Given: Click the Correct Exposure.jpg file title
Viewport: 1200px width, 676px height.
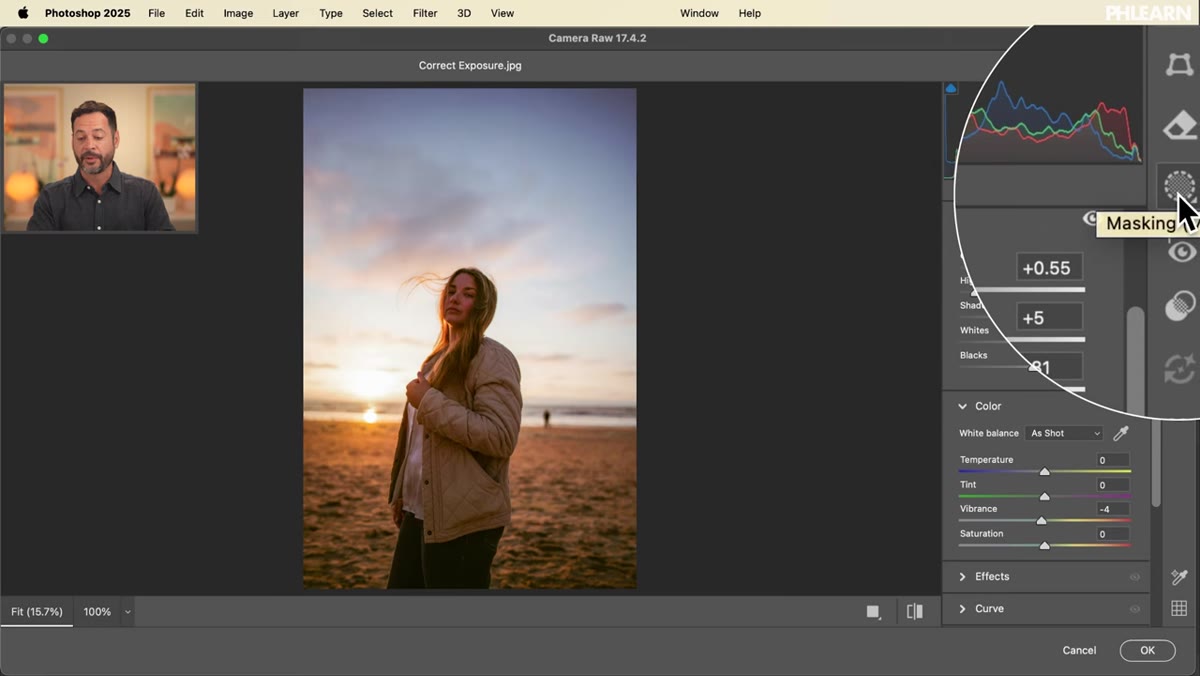Looking at the screenshot, I should pos(470,66).
